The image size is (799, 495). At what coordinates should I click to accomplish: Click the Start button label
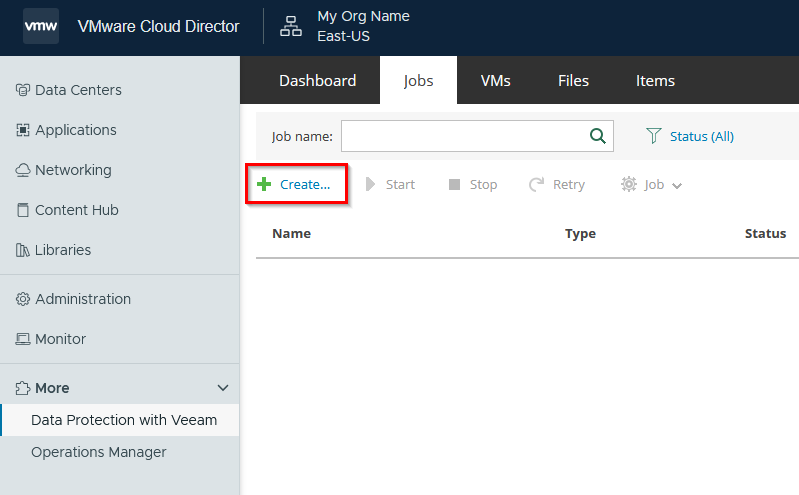pos(400,185)
